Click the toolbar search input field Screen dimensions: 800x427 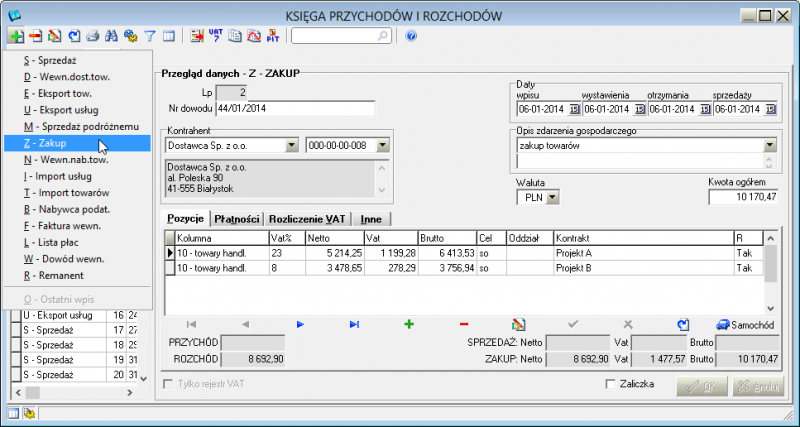click(341, 36)
